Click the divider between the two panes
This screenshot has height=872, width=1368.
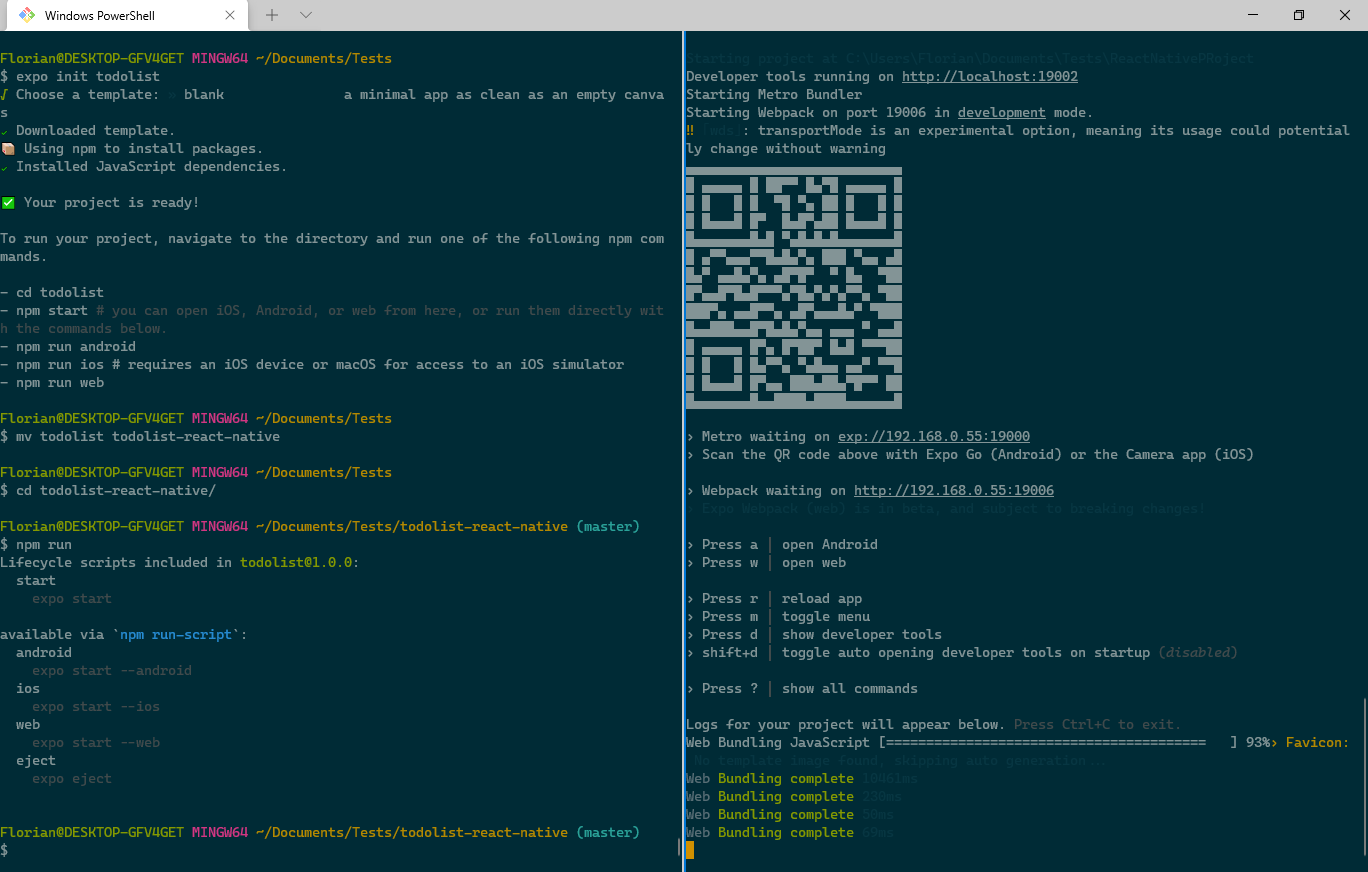pos(683,450)
